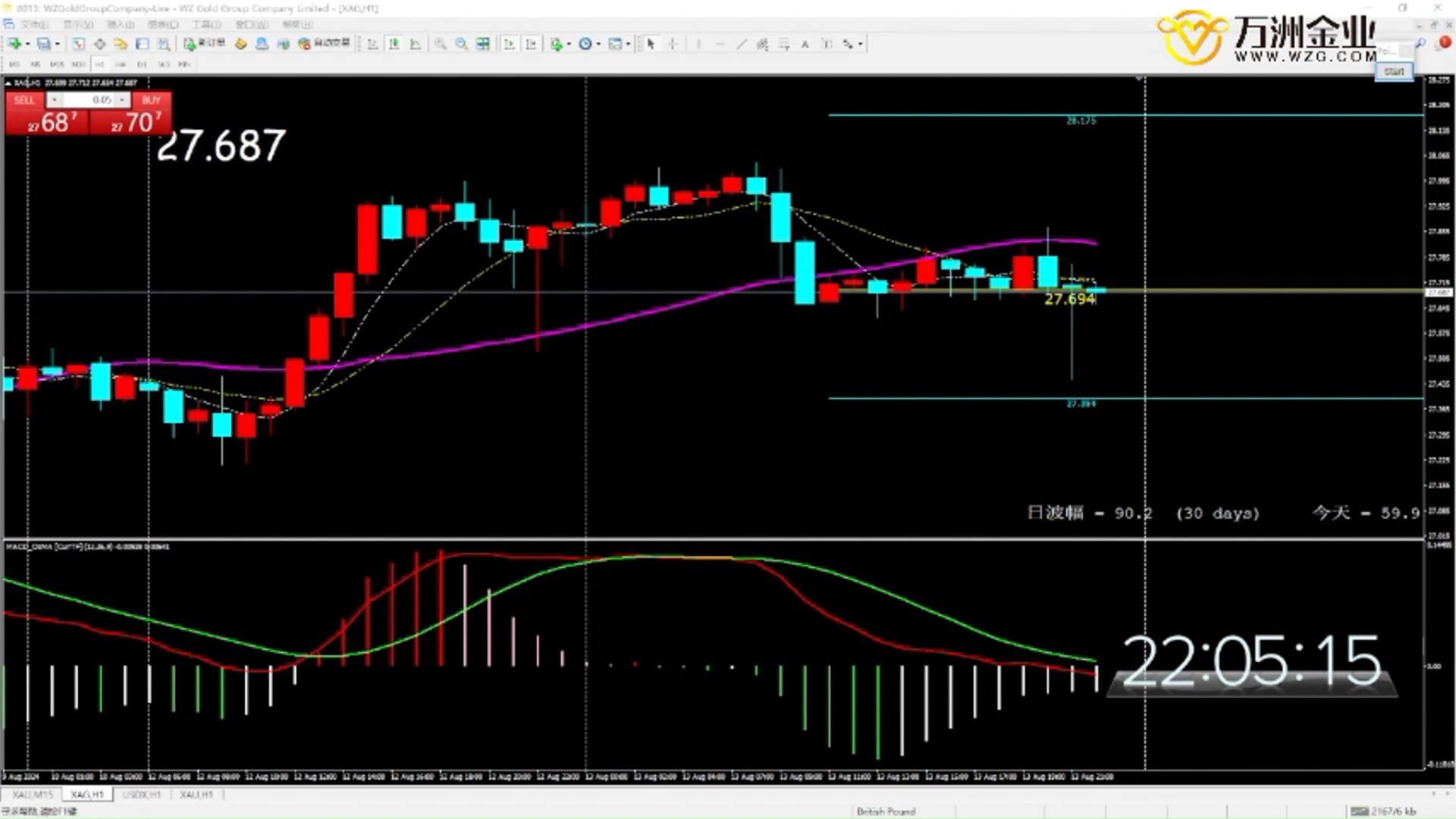
Task: Tile chart windows icon
Action: [482, 44]
